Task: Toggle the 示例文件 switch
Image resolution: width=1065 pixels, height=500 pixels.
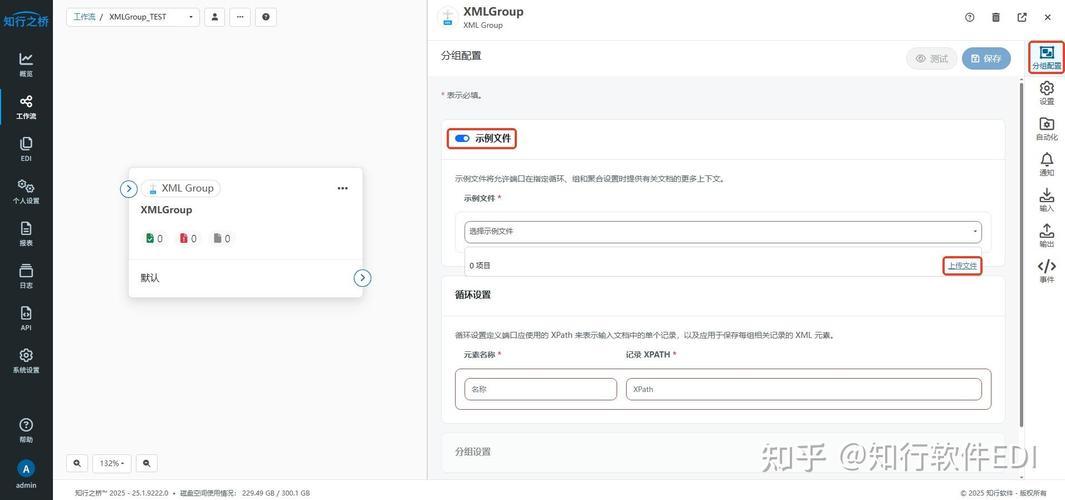Action: (462, 139)
